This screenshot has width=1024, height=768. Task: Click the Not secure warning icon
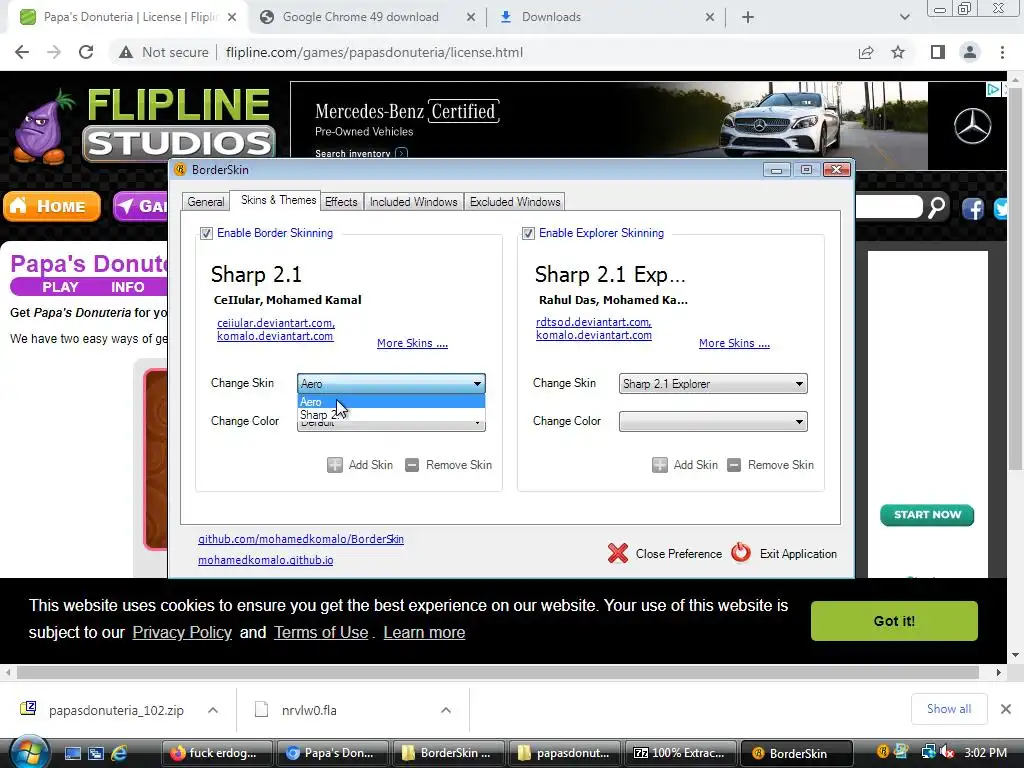[125, 52]
